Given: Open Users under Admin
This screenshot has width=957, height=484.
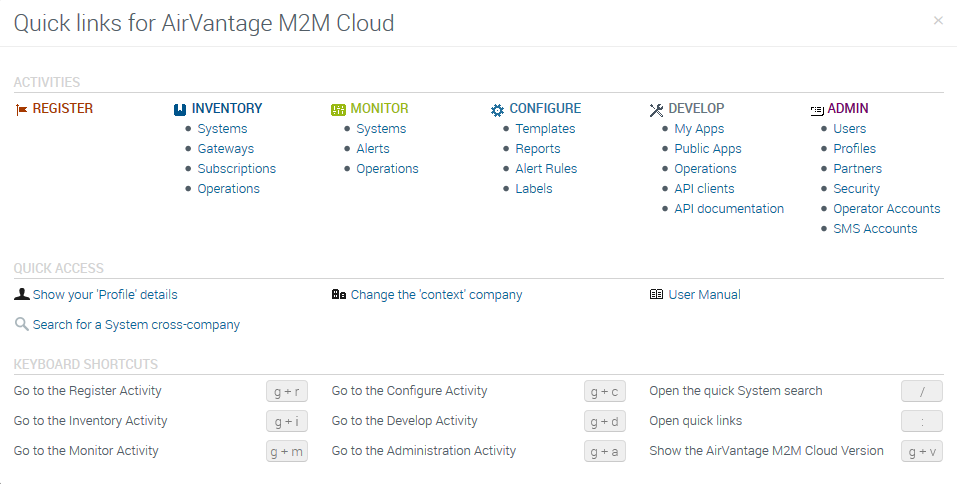Looking at the screenshot, I should pos(850,129).
